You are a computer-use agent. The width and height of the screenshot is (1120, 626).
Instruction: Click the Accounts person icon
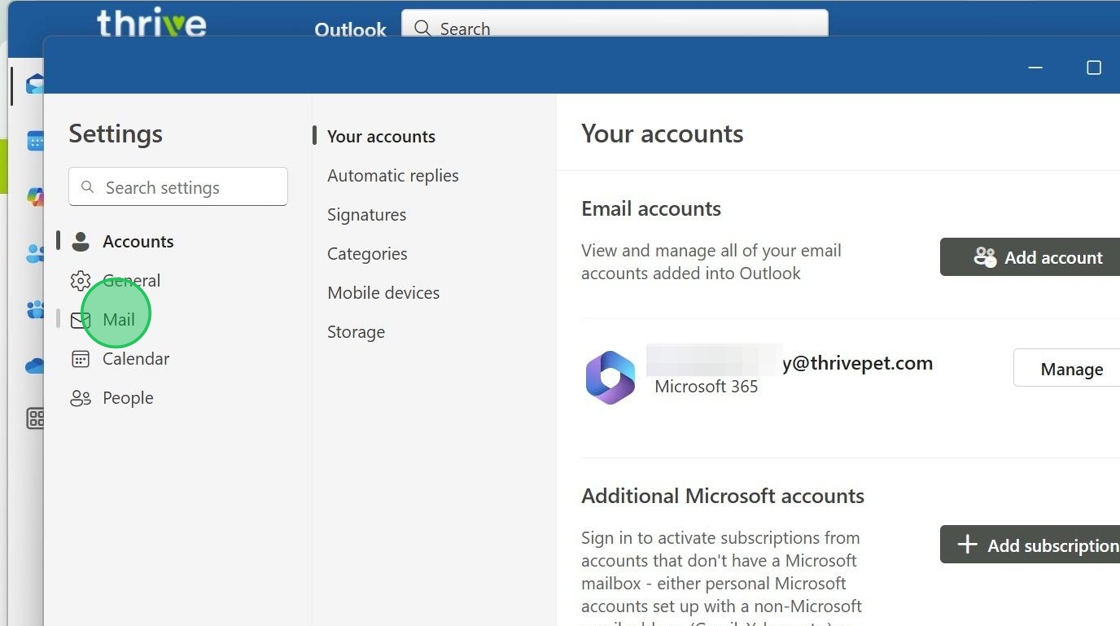click(x=81, y=242)
